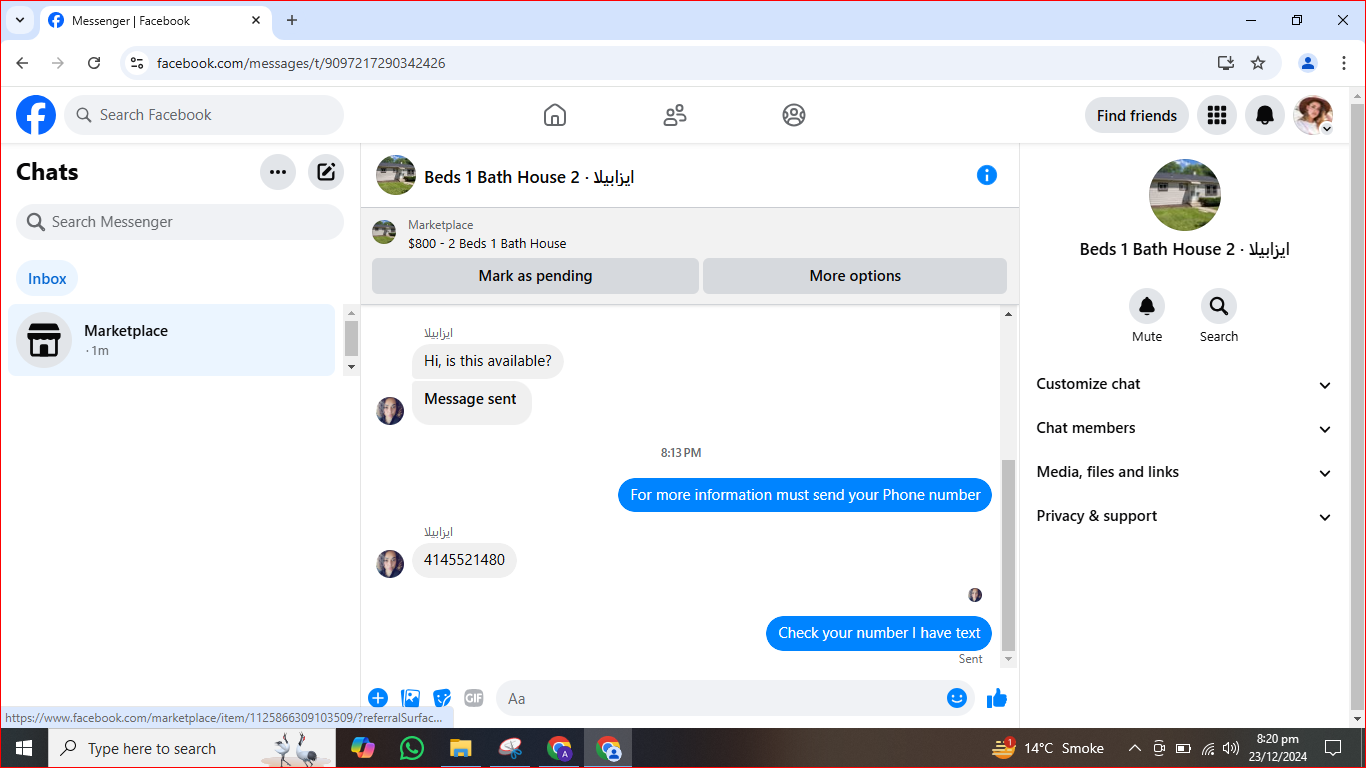This screenshot has width=1366, height=768.
Task: Expand Privacy & support section
Action: pos(1184,516)
